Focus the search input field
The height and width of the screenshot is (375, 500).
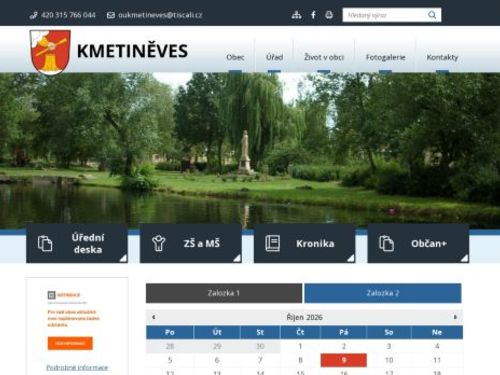[386, 15]
